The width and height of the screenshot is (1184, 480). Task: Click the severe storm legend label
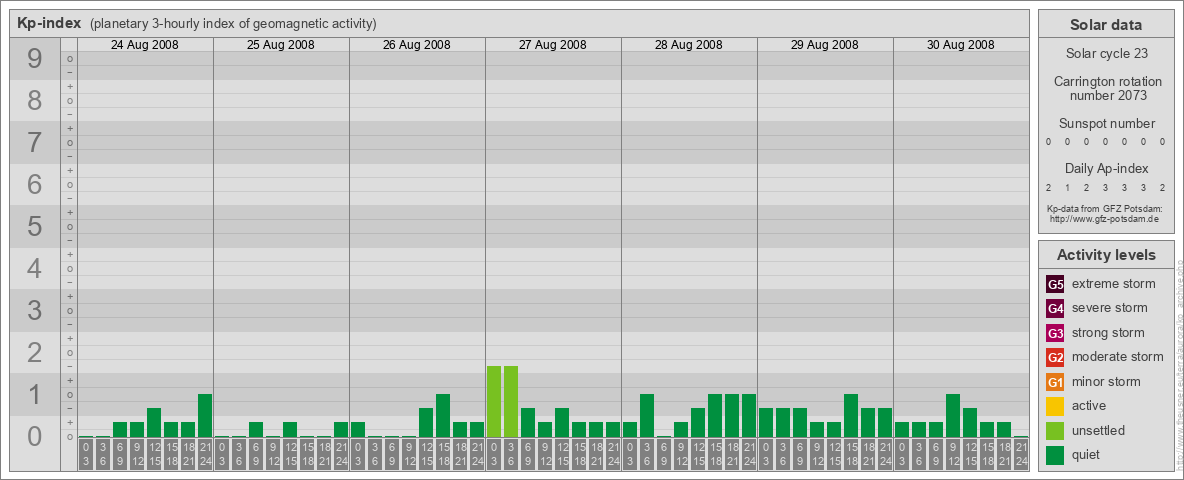pos(1110,309)
